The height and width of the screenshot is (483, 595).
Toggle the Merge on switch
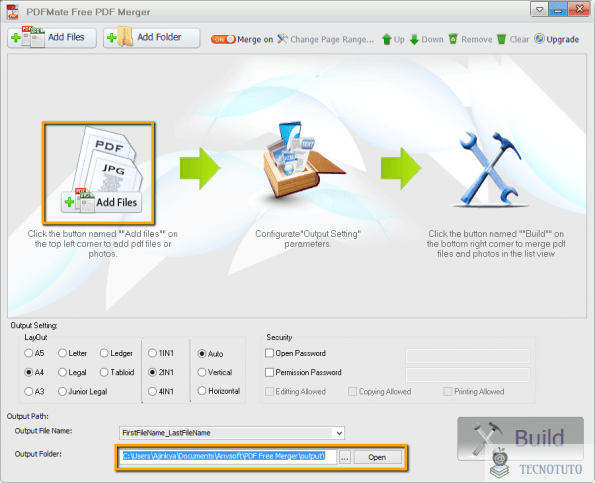click(x=223, y=39)
